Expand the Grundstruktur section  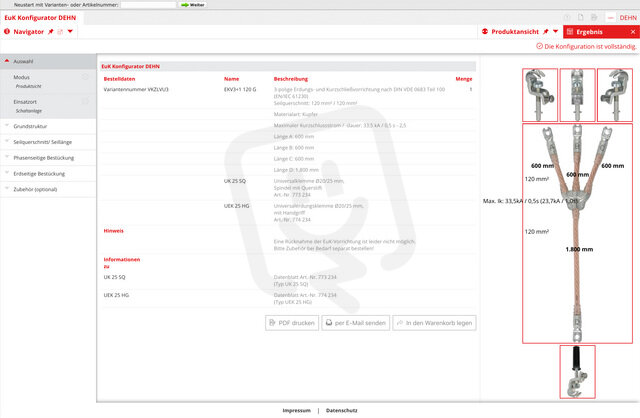[46, 126]
